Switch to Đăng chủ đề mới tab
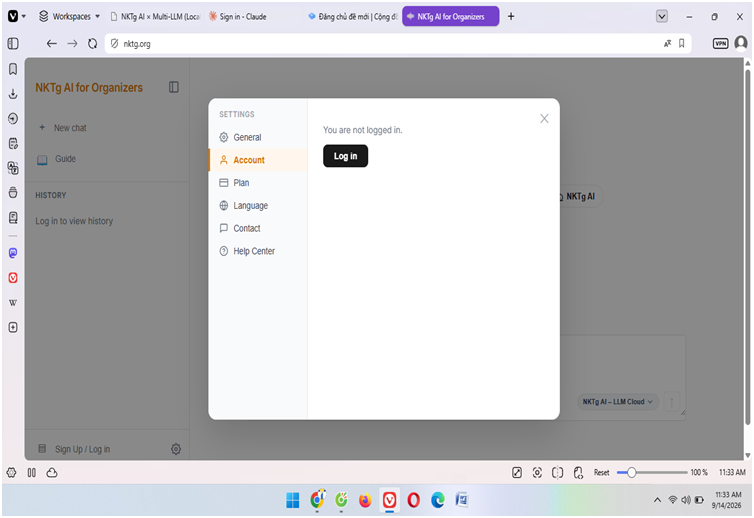The width and height of the screenshot is (754, 518). click(x=352, y=16)
